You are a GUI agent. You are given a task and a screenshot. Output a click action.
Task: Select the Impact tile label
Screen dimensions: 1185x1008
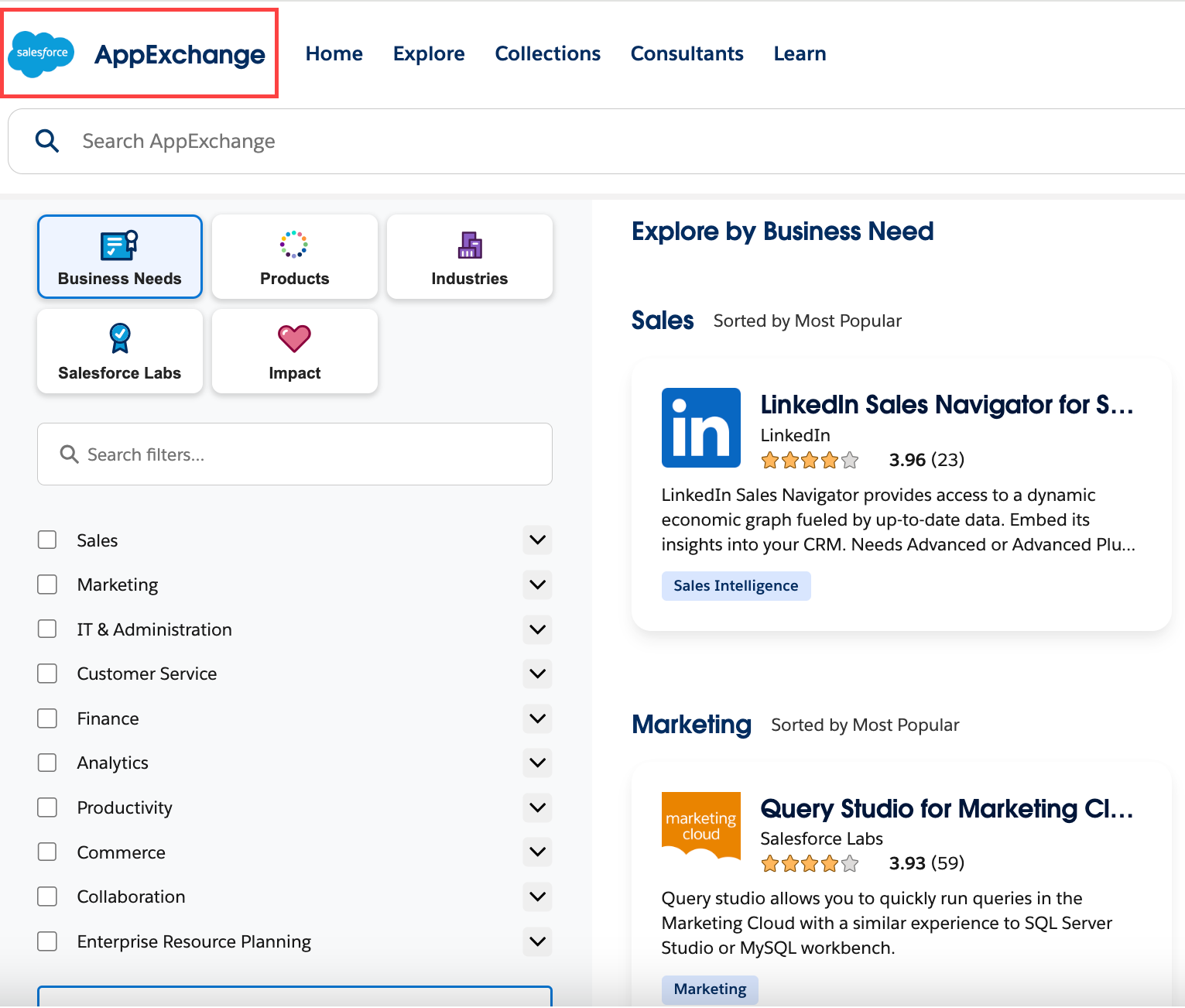click(x=295, y=373)
